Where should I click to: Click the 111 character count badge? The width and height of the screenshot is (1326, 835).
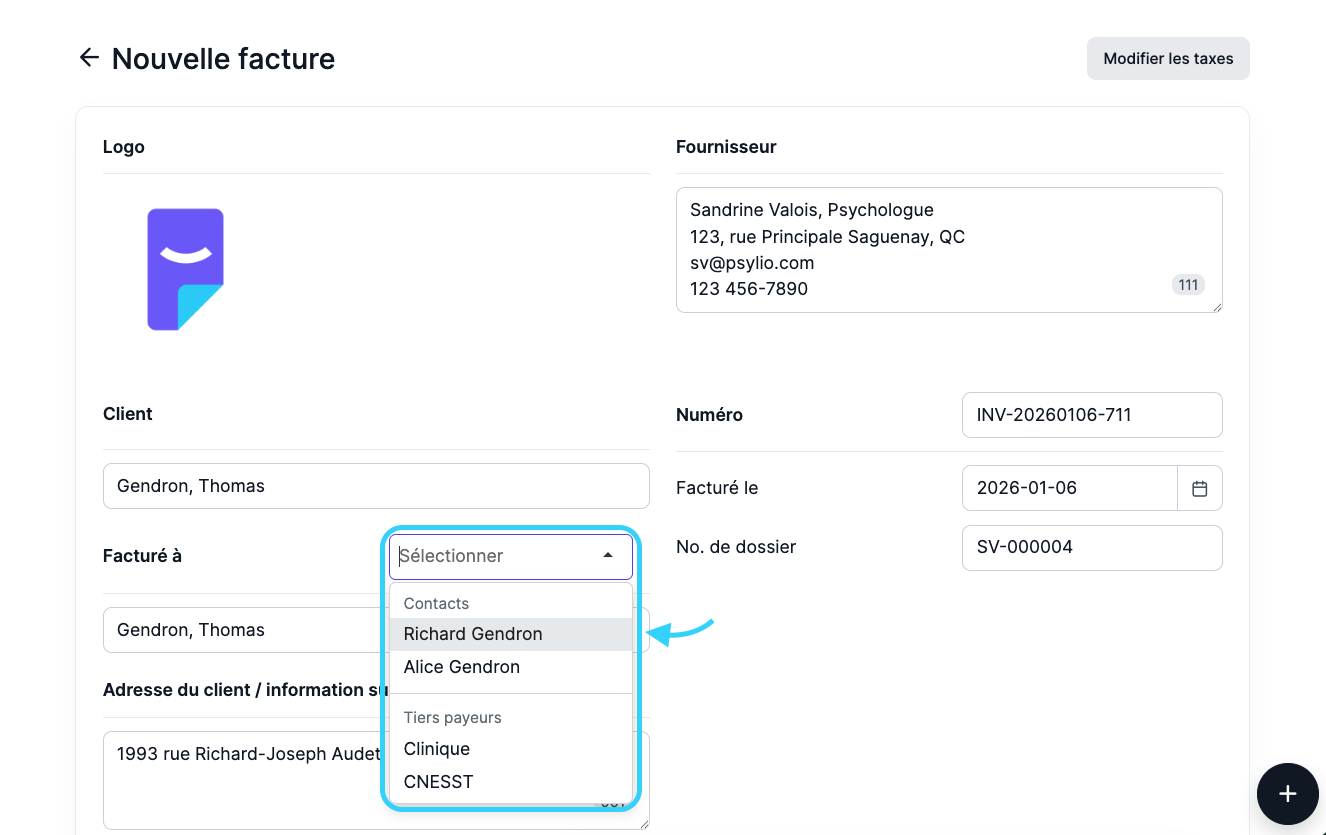[x=1187, y=285]
